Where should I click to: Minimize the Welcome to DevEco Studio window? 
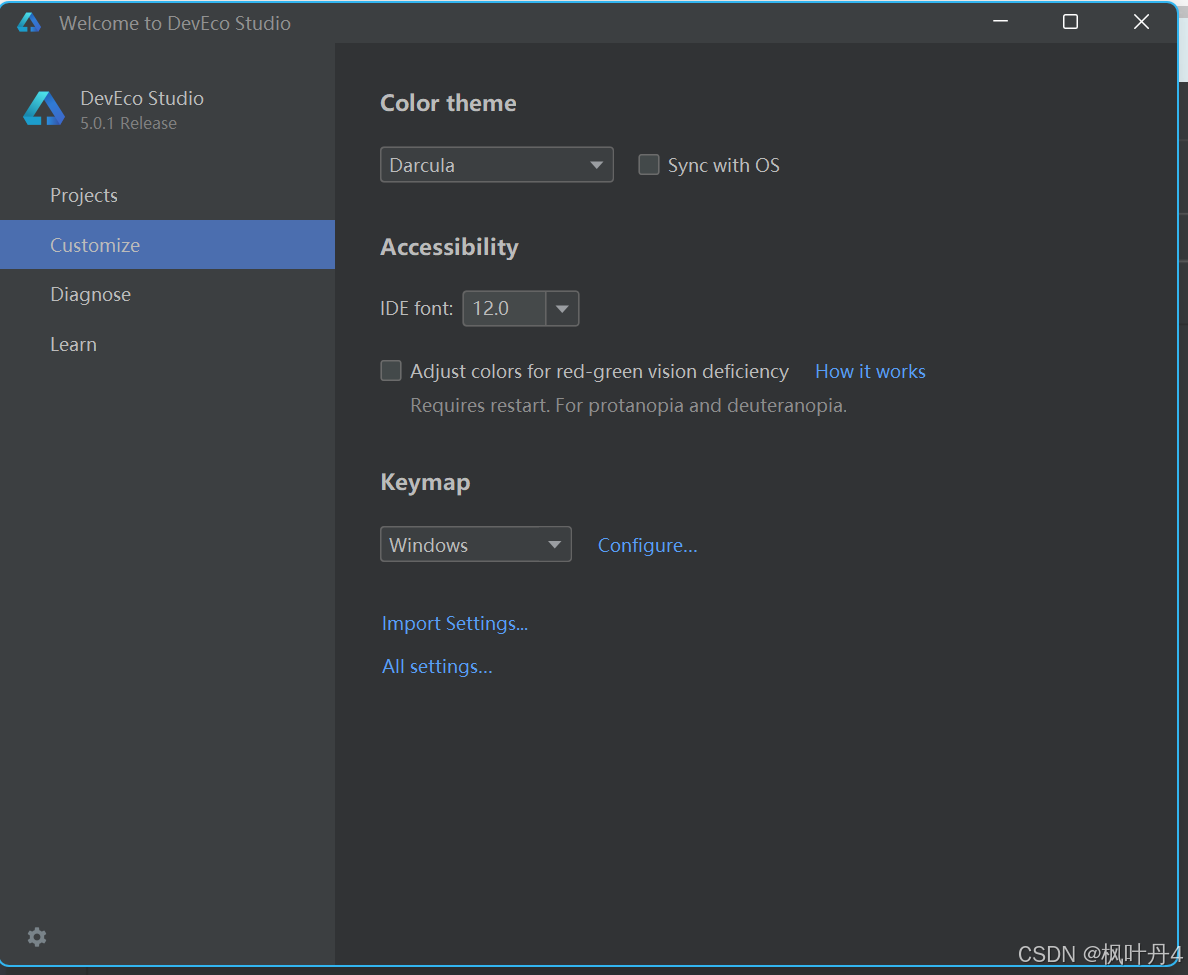coord(999,22)
